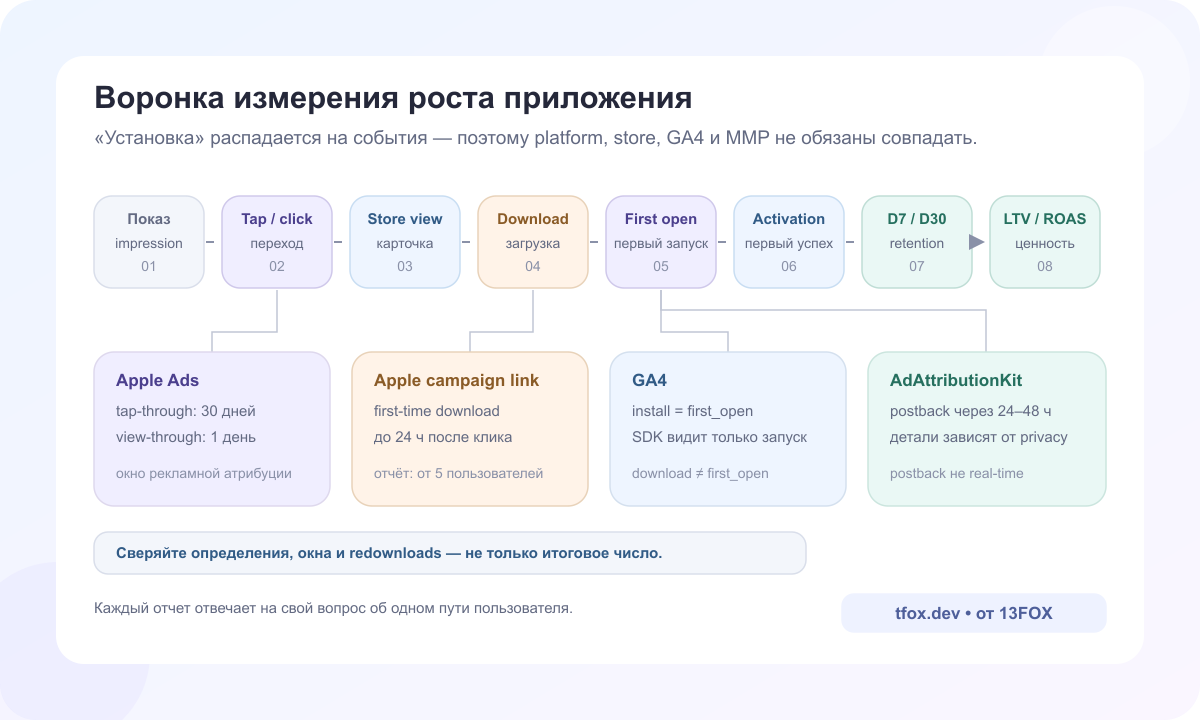The height and width of the screenshot is (720, 1200).
Task: Open the 'Apple Ads' card heading
Action: pos(157,380)
